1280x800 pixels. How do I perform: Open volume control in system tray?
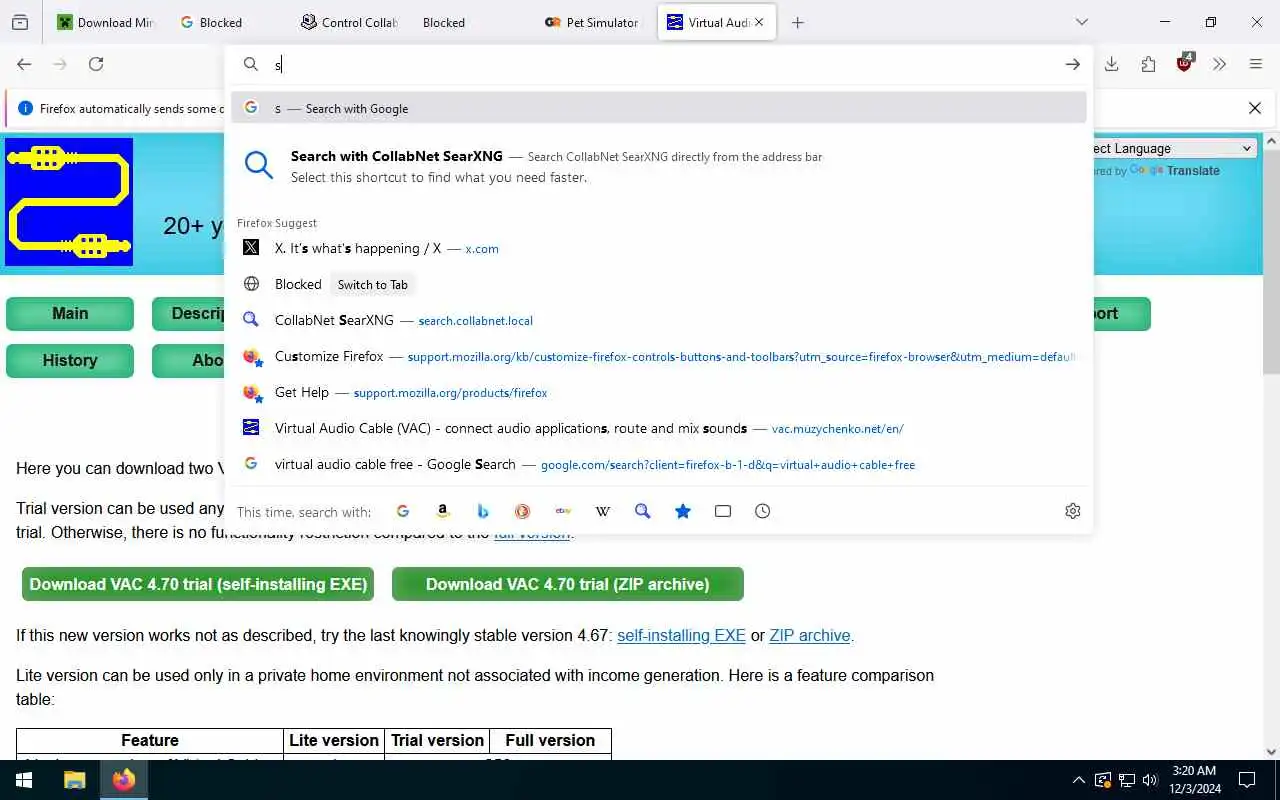click(1150, 780)
